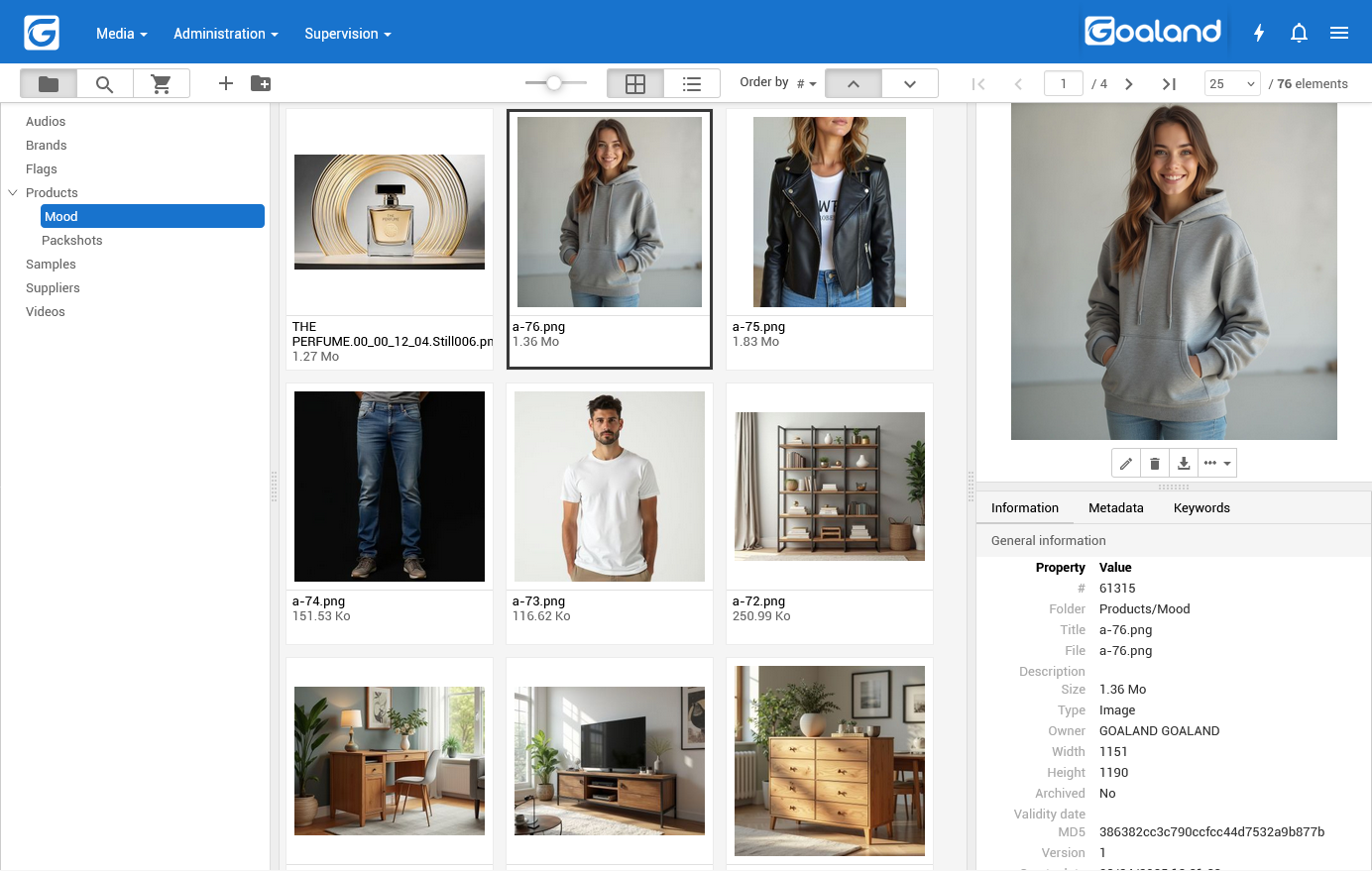
Task: Go to the last page
Action: [x=1169, y=84]
